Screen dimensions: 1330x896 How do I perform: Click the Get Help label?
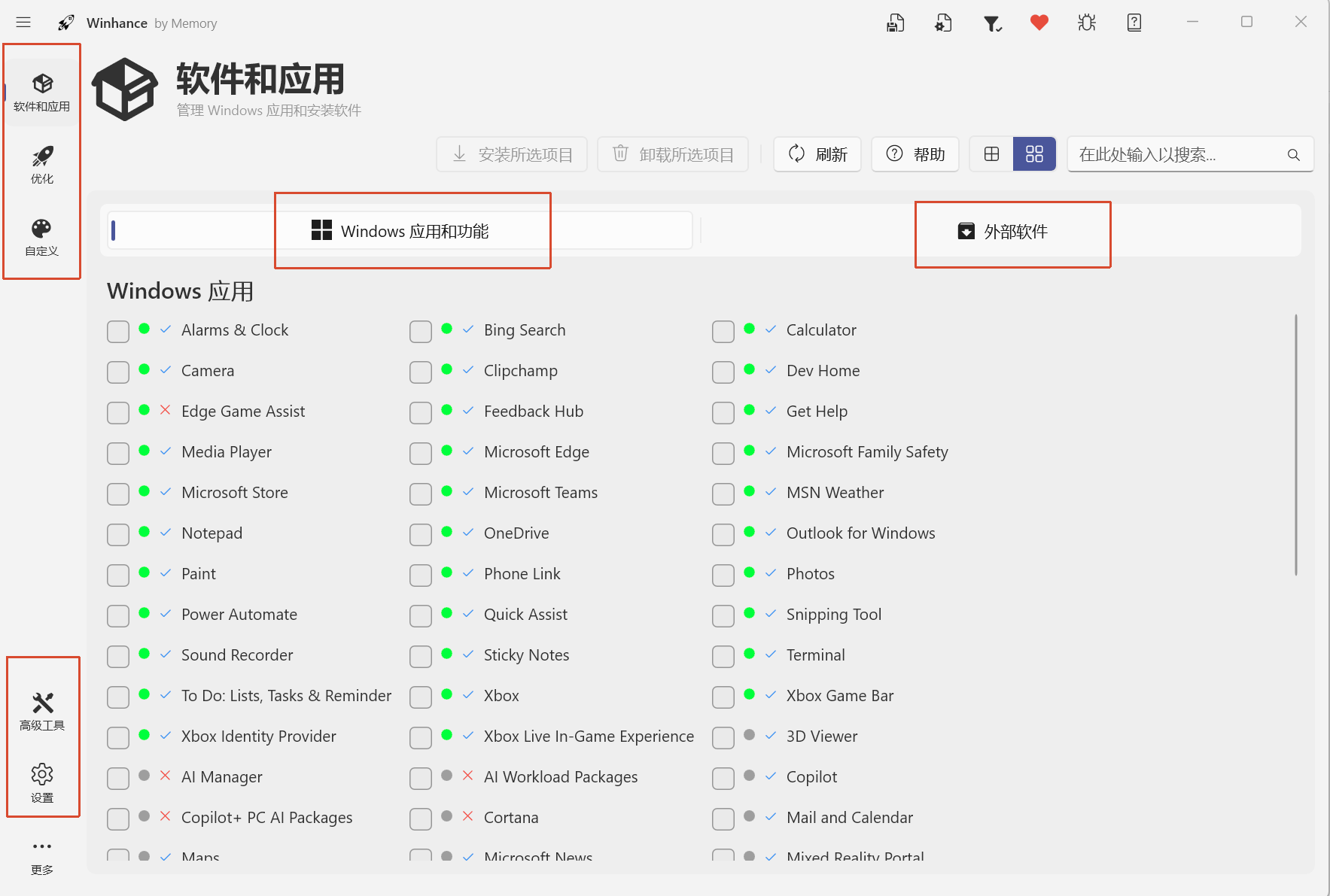(x=817, y=412)
